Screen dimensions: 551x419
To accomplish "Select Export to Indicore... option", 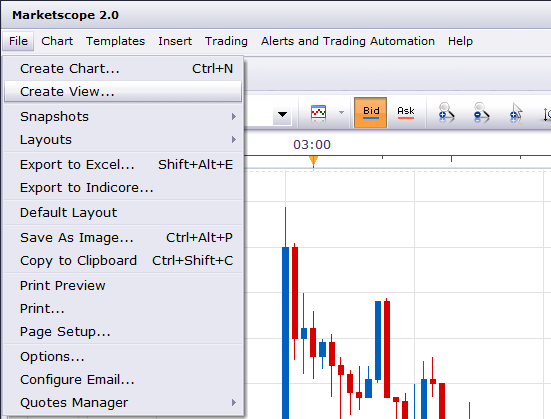I will click(x=123, y=188).
